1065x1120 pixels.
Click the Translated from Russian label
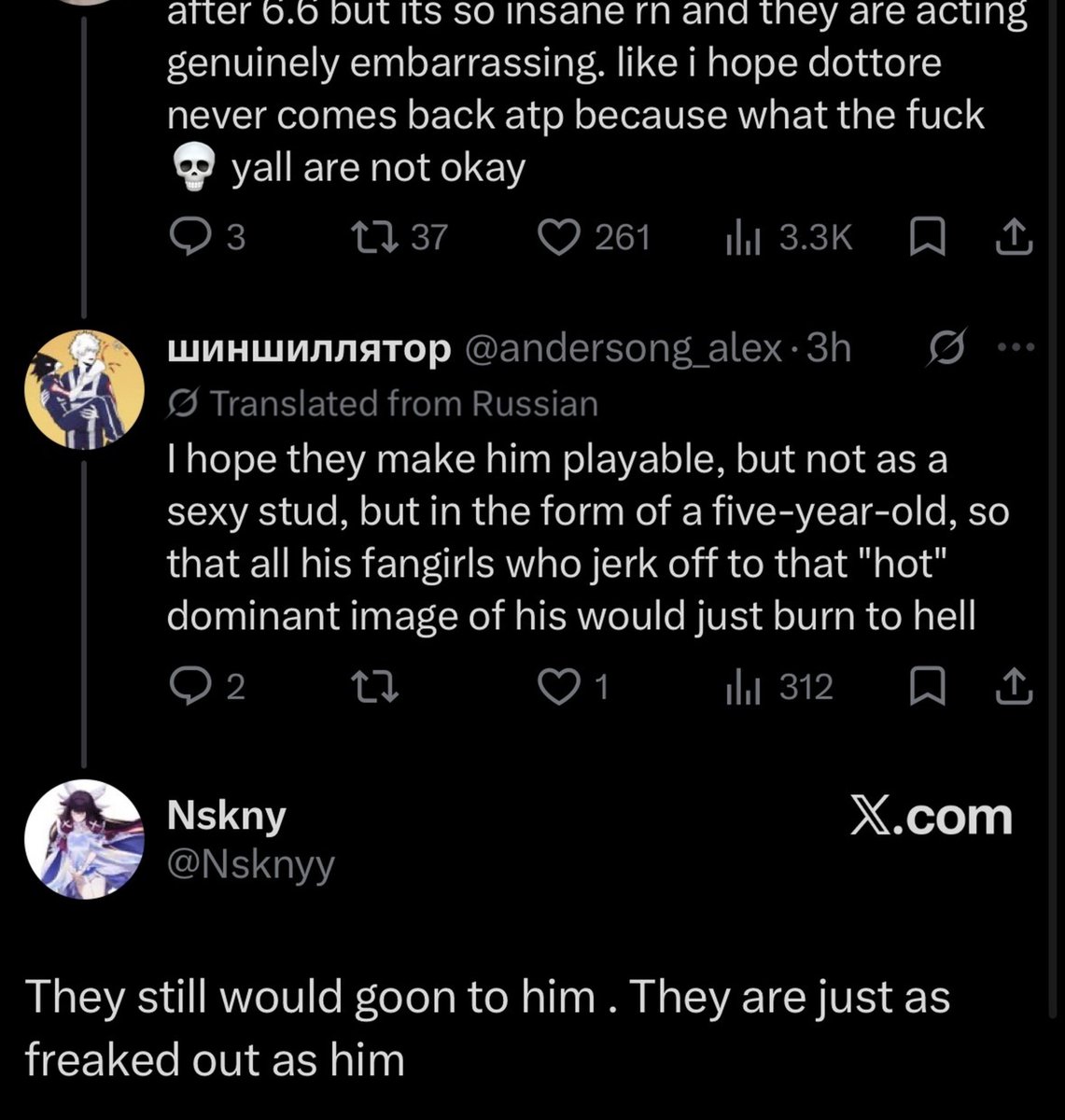pos(383,403)
